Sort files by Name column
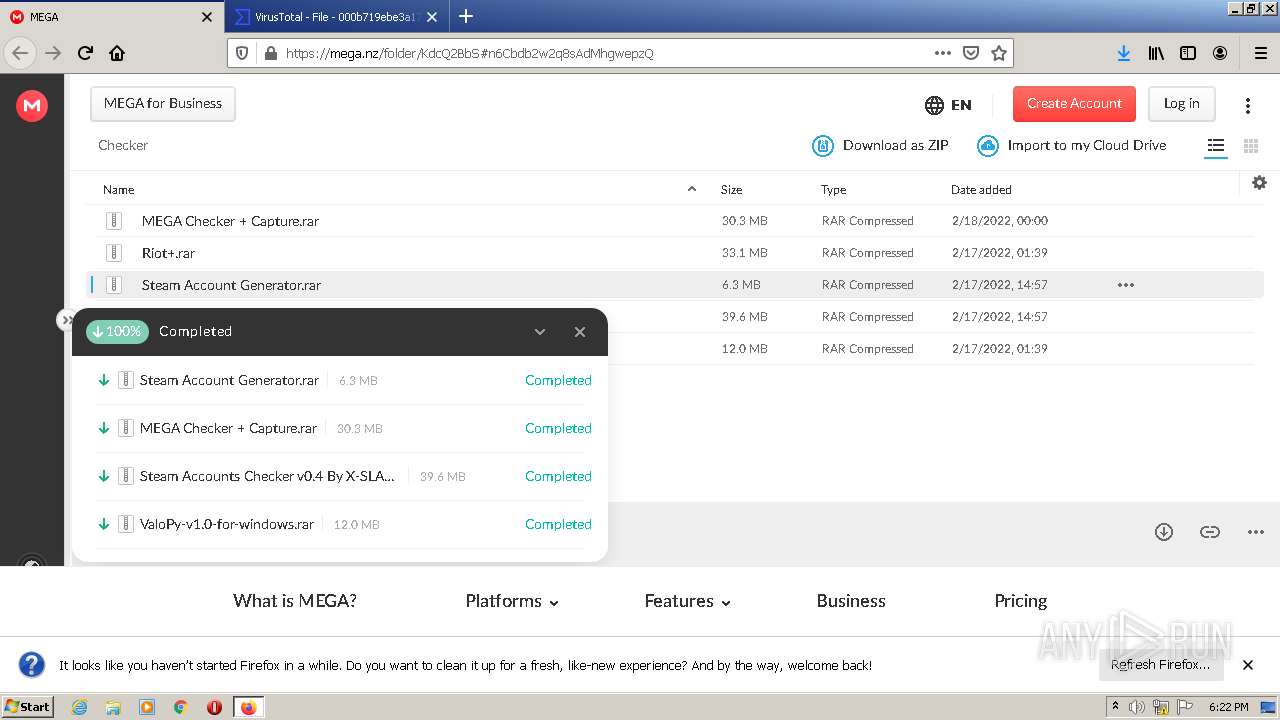The height and width of the screenshot is (720, 1280). (x=119, y=190)
